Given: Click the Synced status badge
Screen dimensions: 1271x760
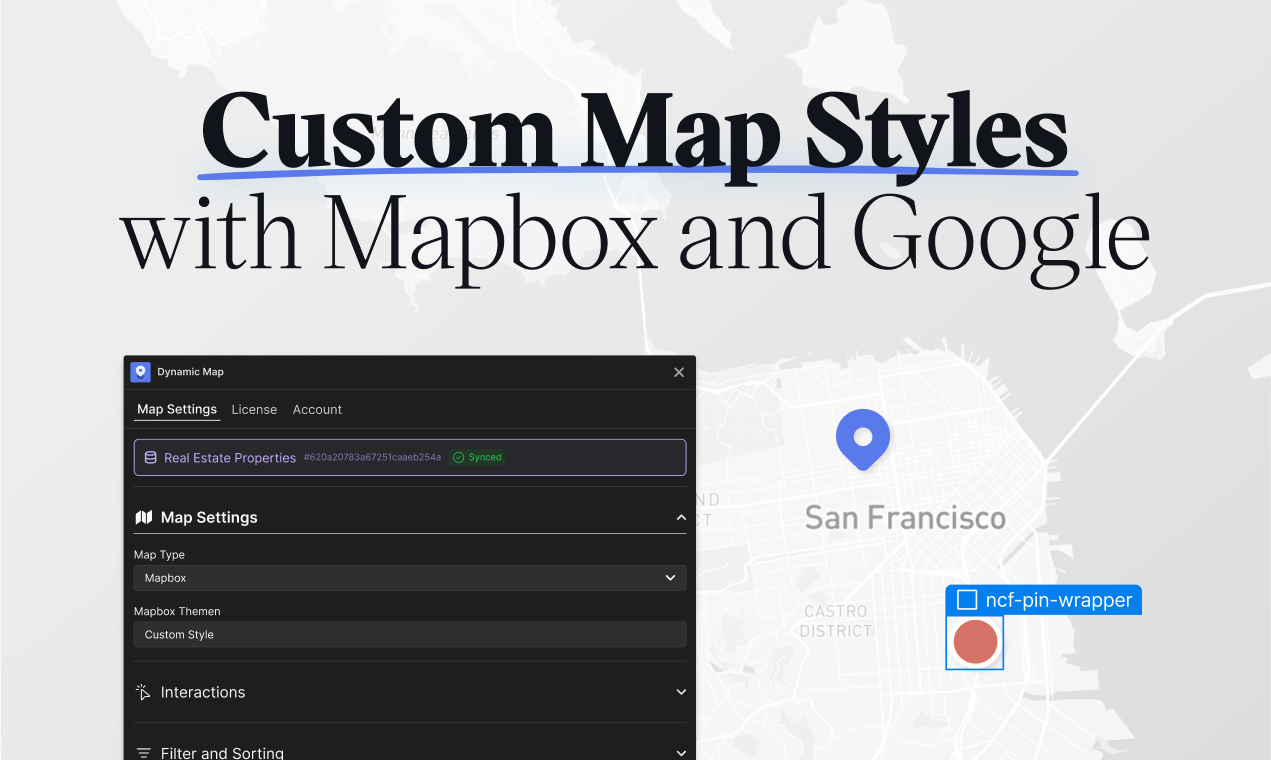Looking at the screenshot, I should [477, 457].
